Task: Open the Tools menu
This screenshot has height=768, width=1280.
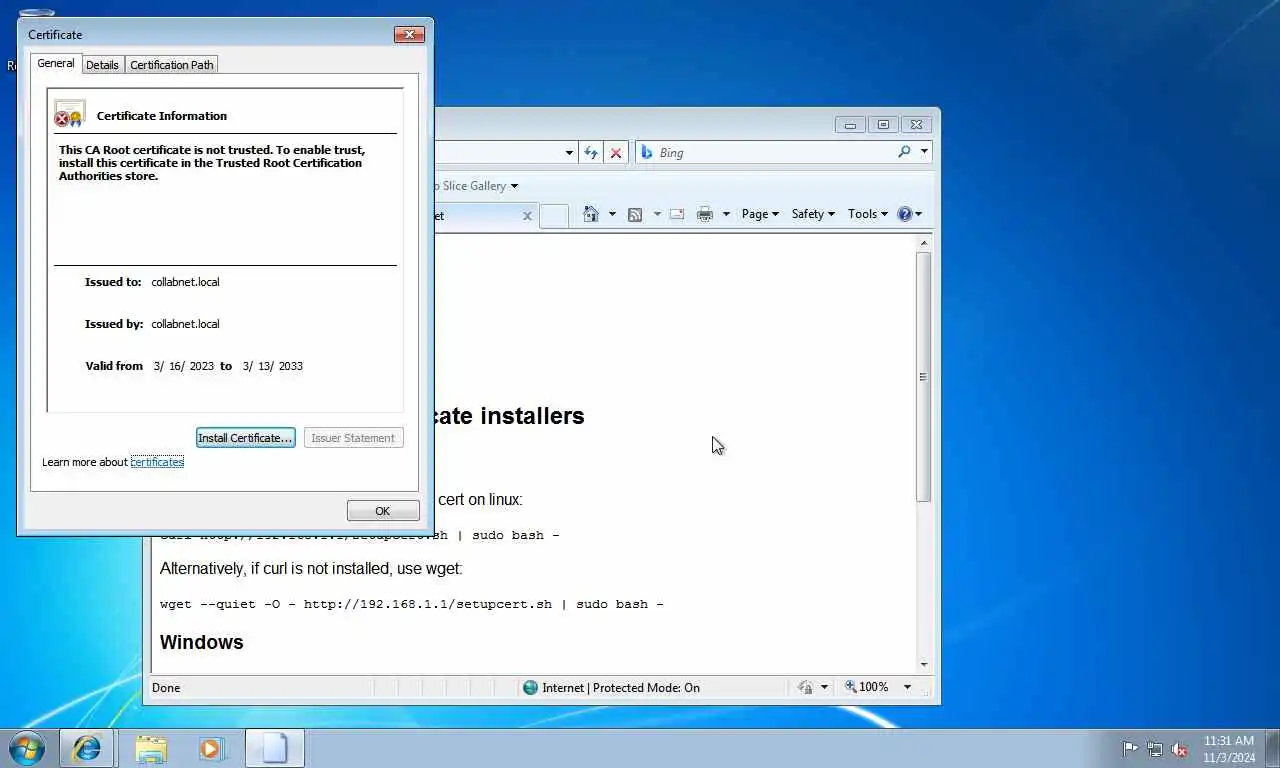Action: 868,214
